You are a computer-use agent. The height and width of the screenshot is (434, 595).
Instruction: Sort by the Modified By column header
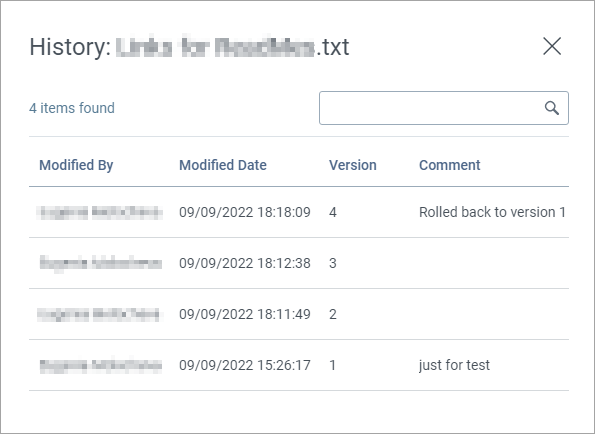click(76, 165)
